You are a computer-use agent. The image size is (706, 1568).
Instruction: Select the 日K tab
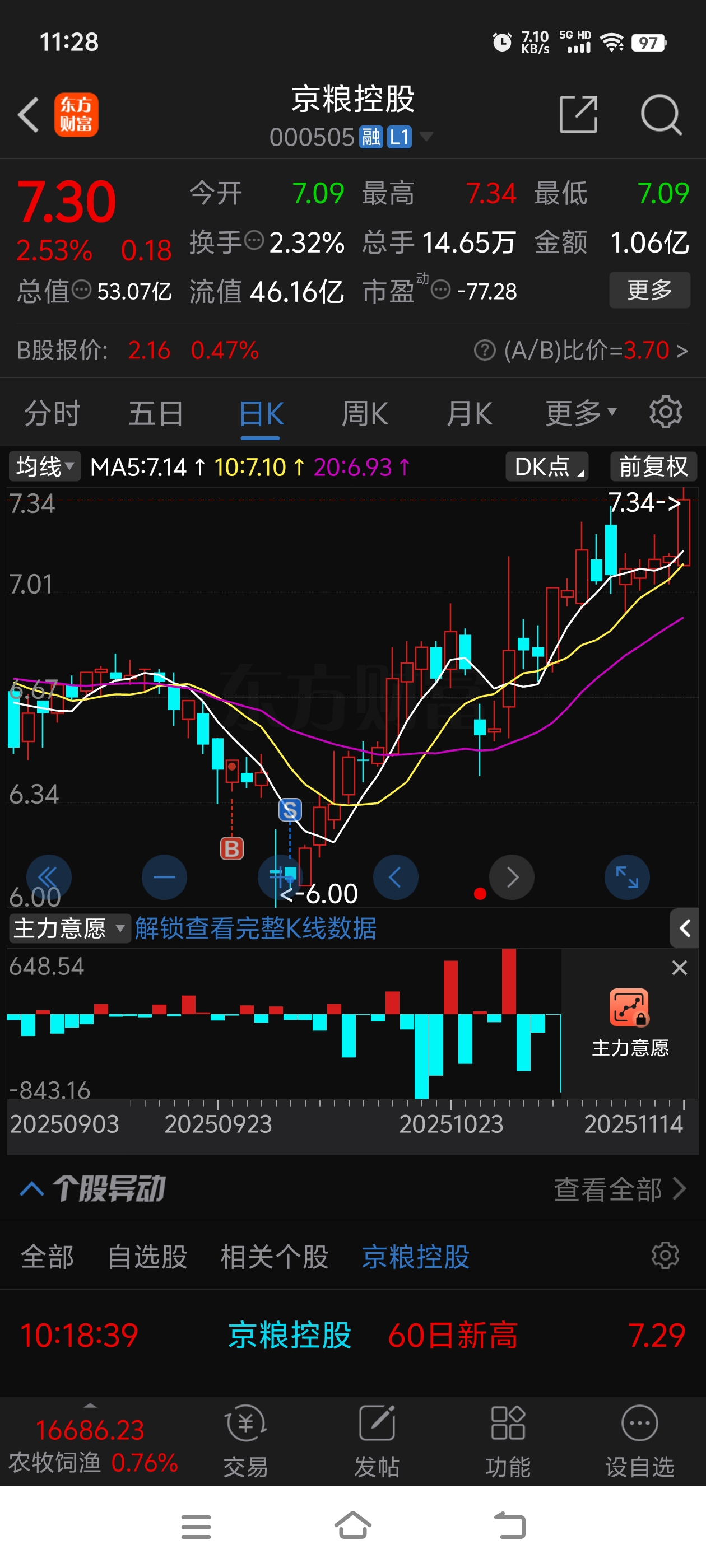(x=261, y=414)
